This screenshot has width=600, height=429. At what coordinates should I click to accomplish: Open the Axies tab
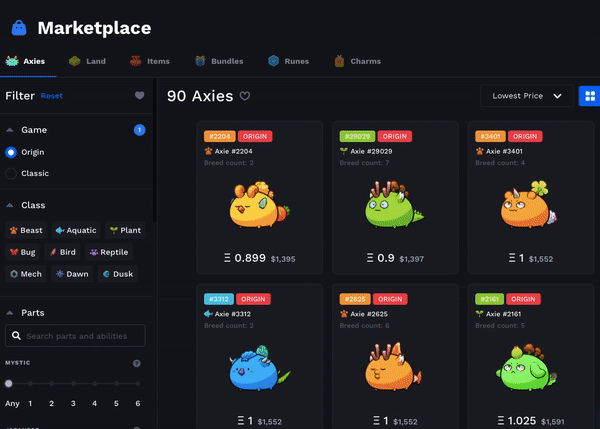coord(26,61)
